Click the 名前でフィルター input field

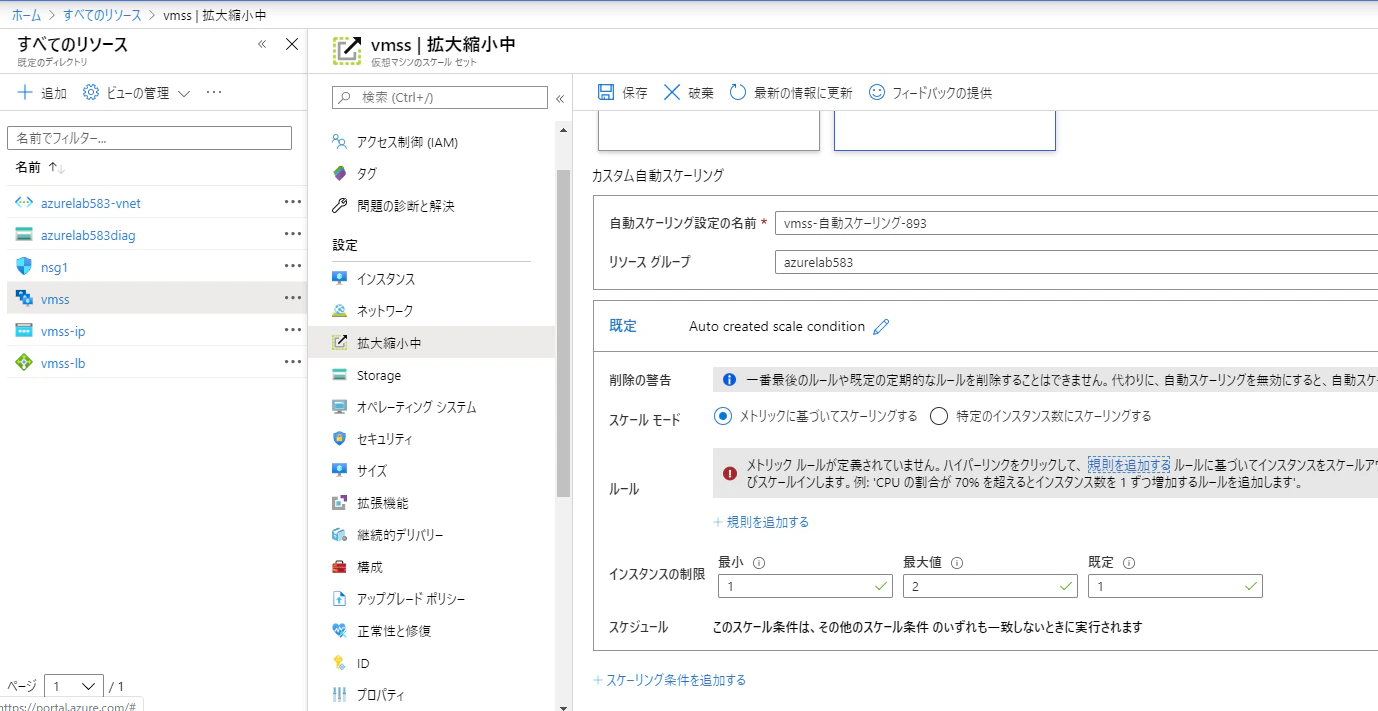pyautogui.click(x=149, y=138)
